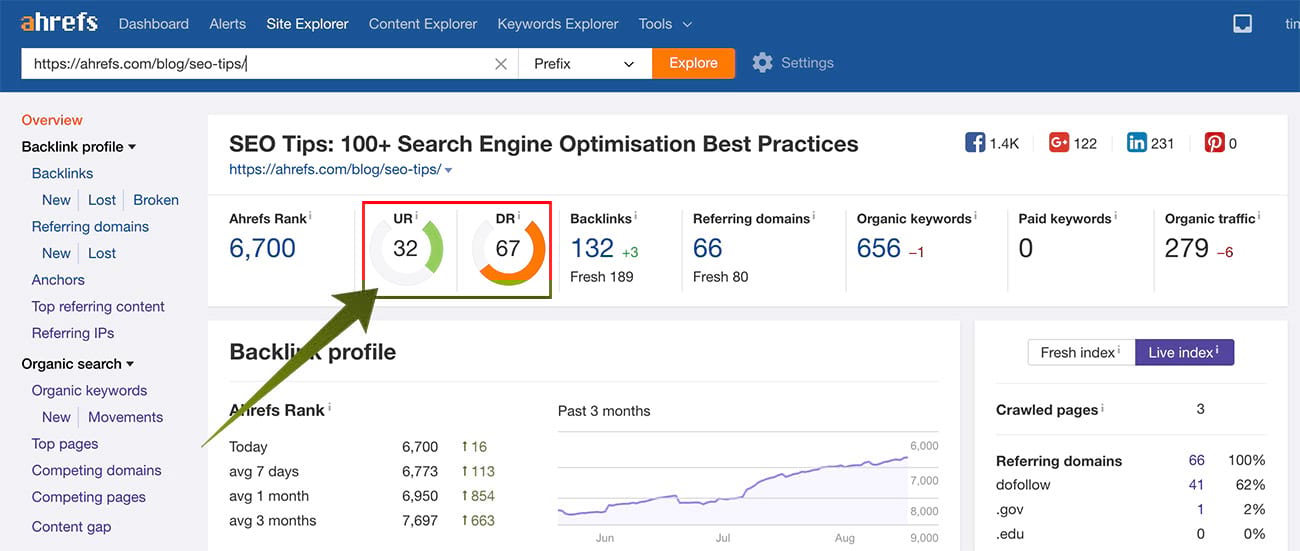This screenshot has width=1300, height=551.
Task: Open Top pages in sidebar
Action: click(65, 444)
